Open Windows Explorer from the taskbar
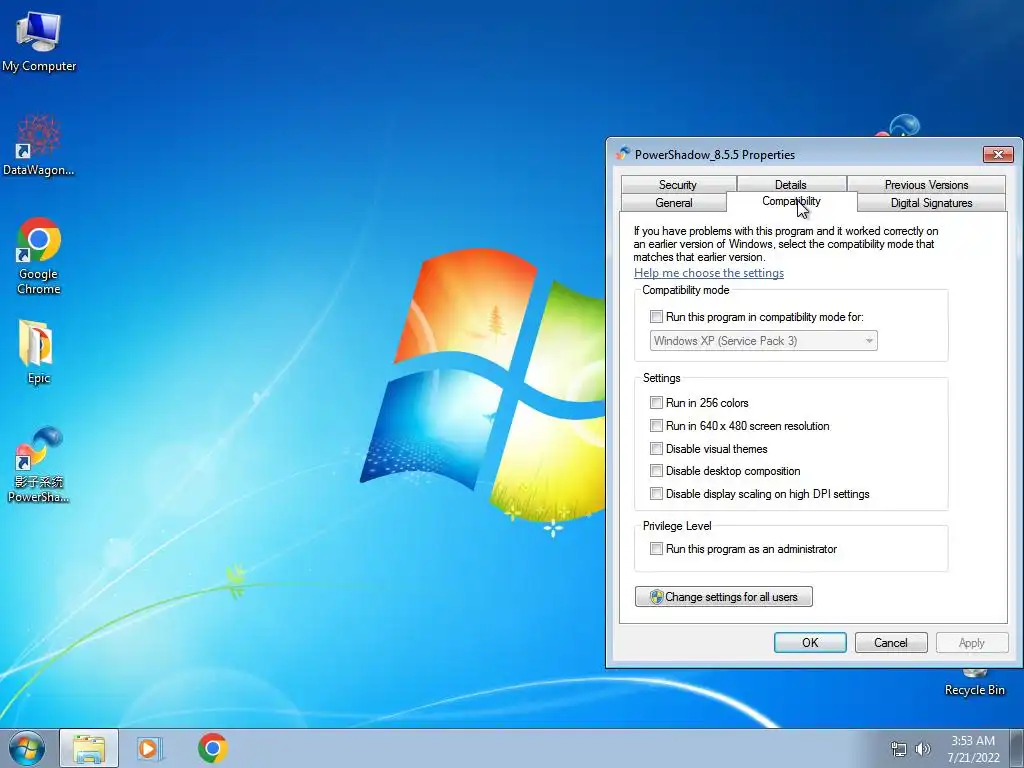Image resolution: width=1024 pixels, height=768 pixels. pos(89,748)
